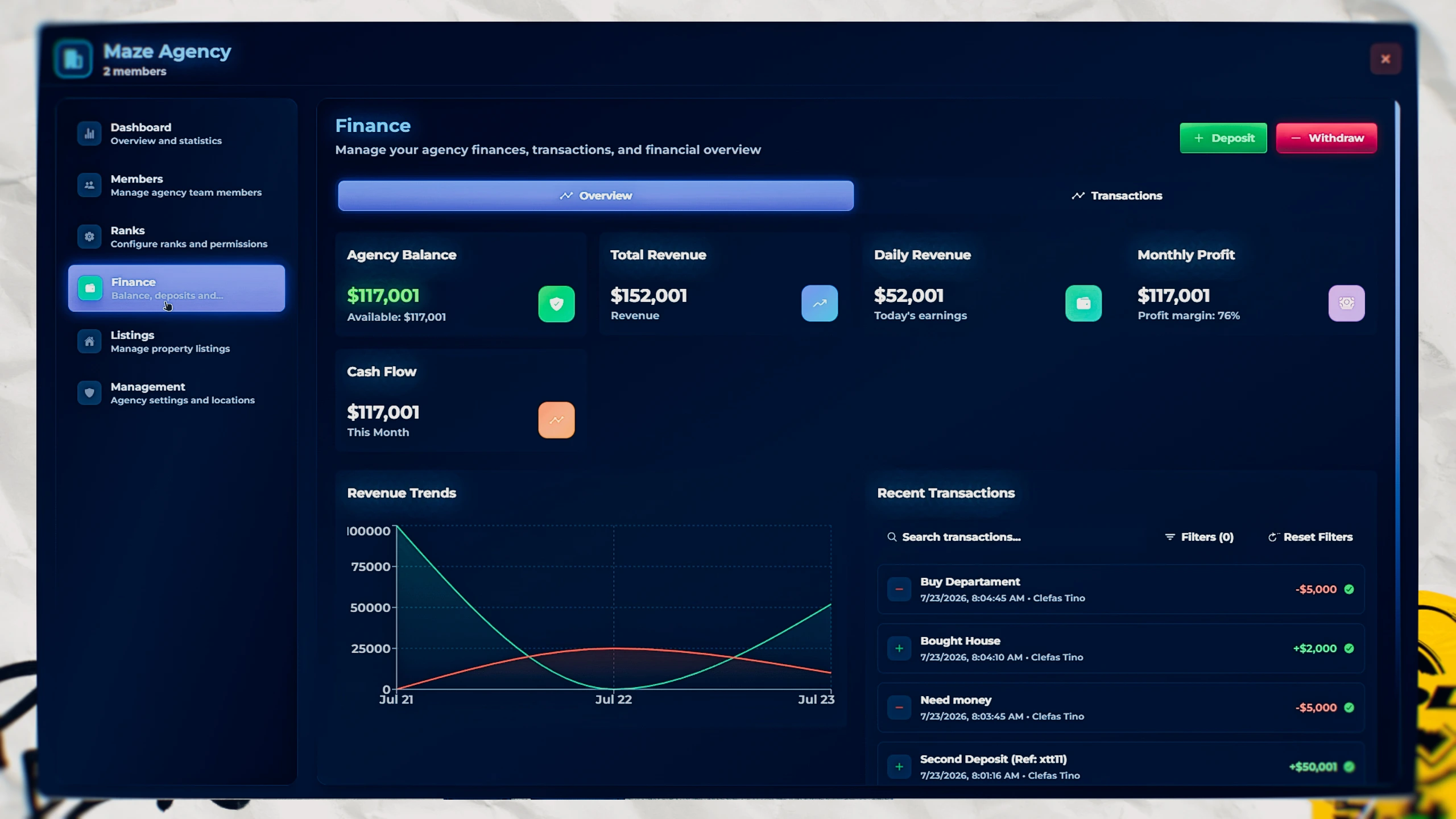Open the Members sidebar section
1456x819 pixels.
[x=176, y=185]
